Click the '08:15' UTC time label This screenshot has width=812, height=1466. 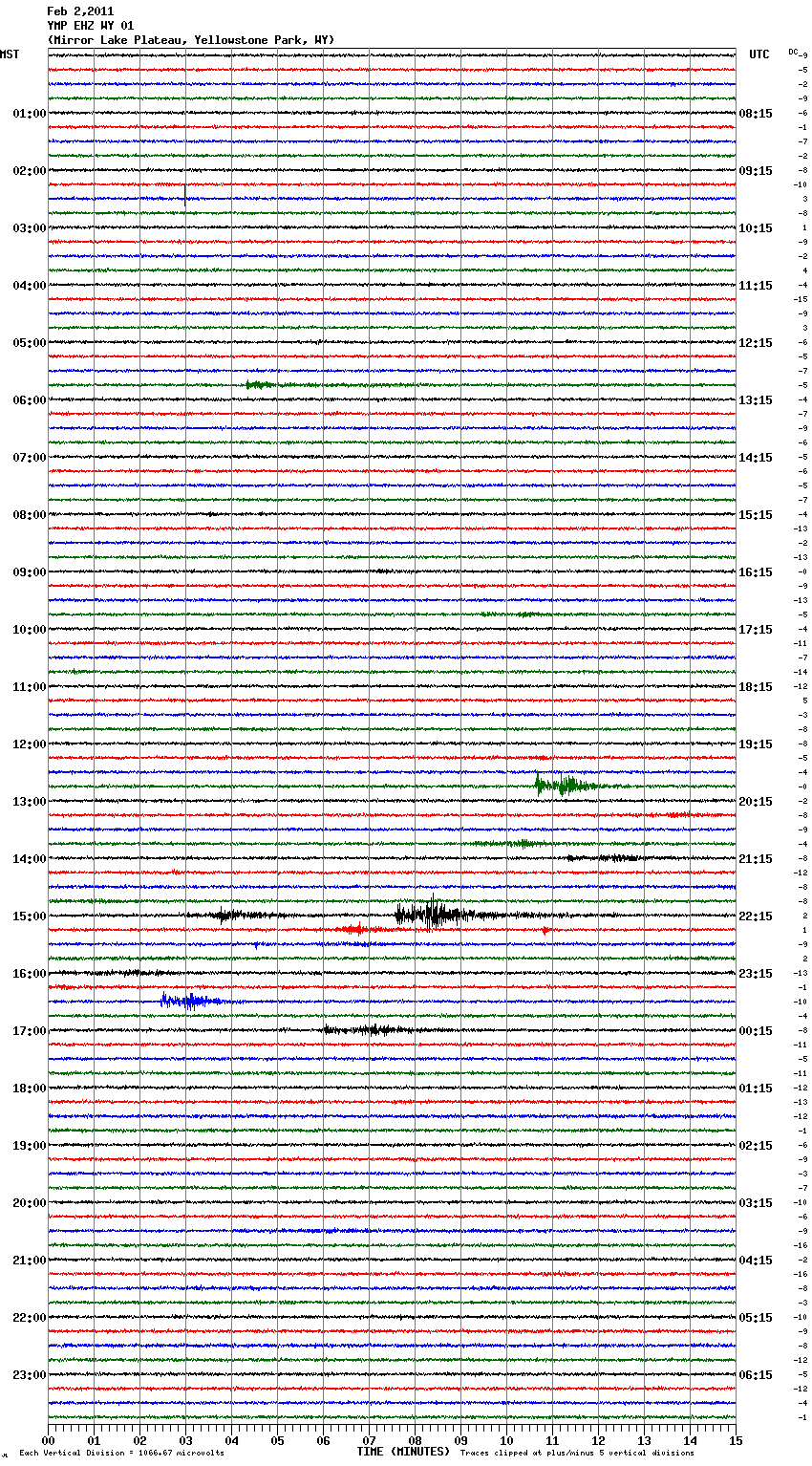click(x=756, y=114)
